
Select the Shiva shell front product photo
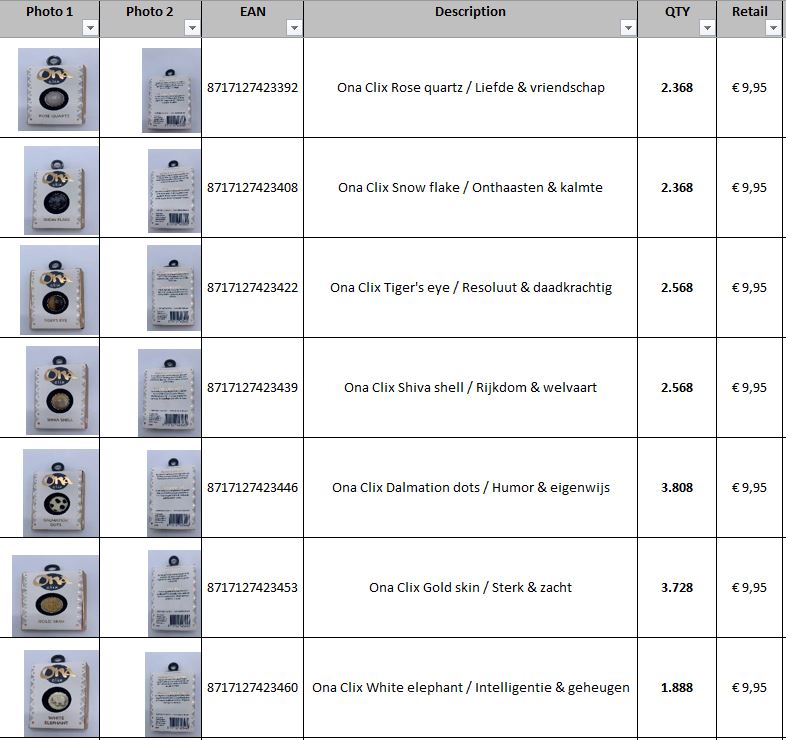point(62,390)
